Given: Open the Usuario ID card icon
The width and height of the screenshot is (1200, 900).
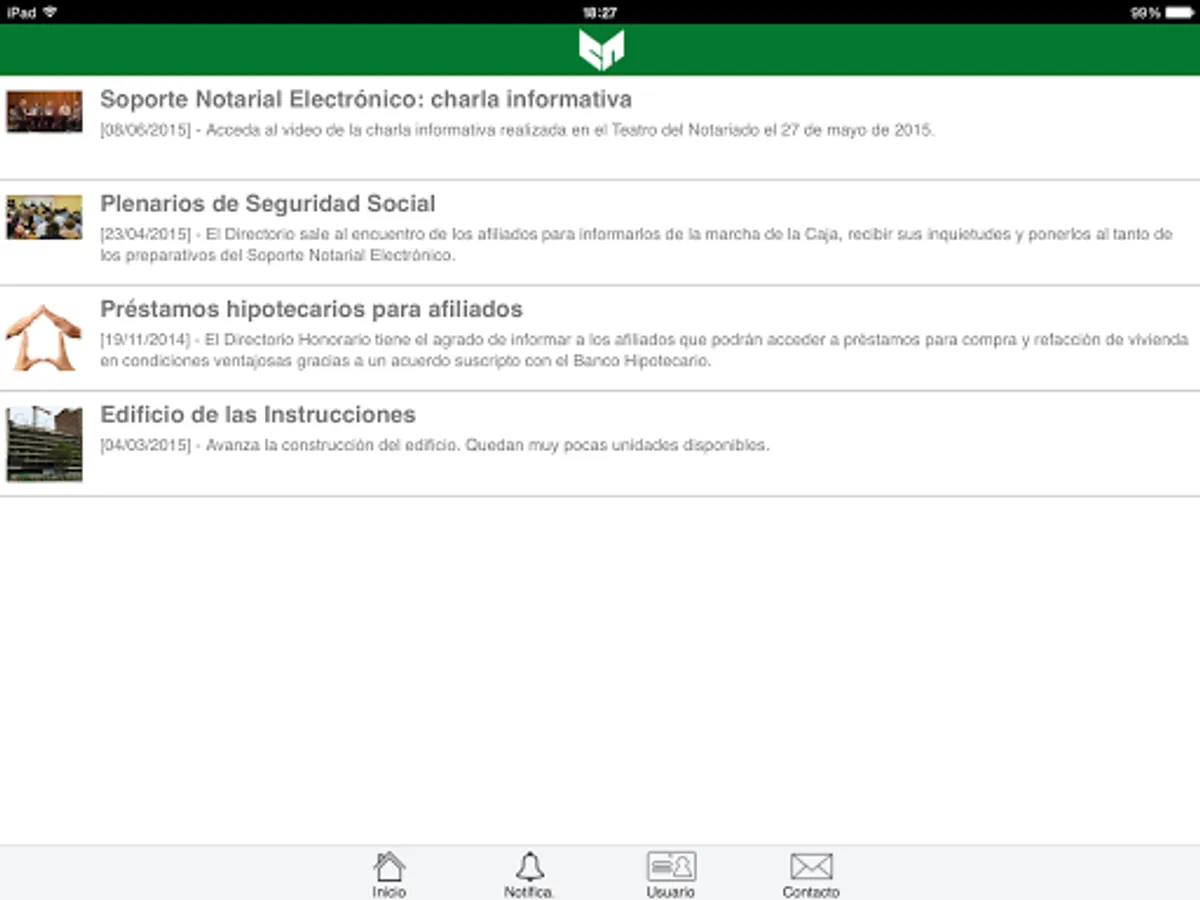Looking at the screenshot, I should 671,866.
